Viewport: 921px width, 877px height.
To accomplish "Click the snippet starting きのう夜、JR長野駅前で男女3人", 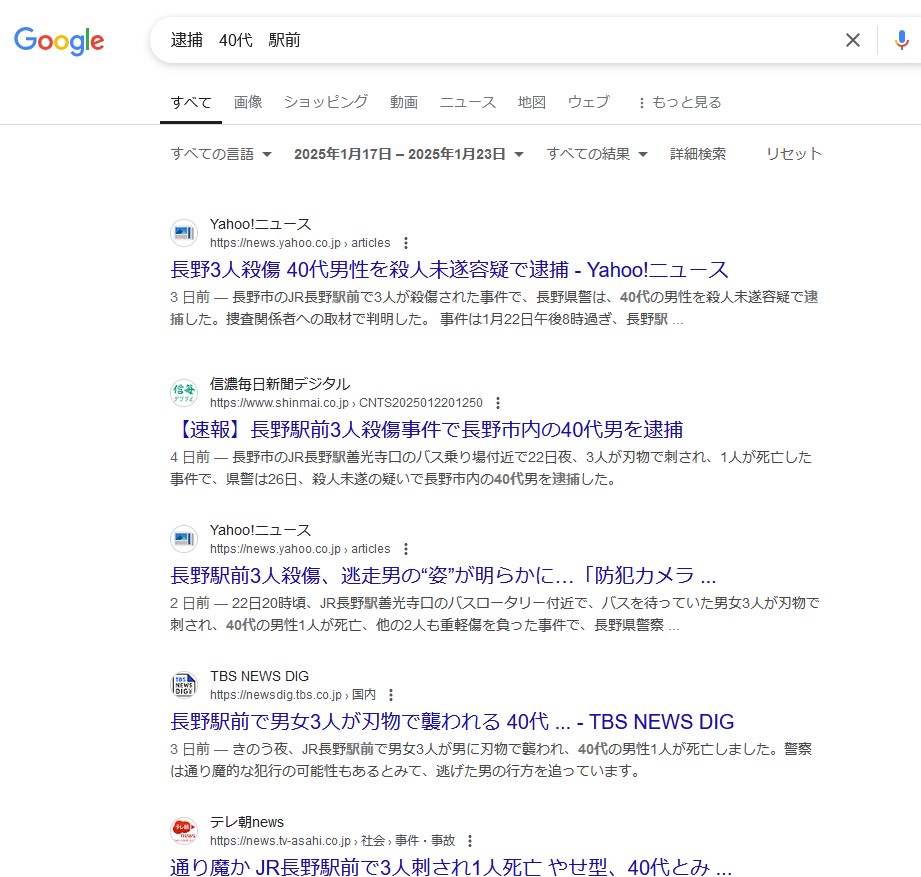I will coord(491,760).
